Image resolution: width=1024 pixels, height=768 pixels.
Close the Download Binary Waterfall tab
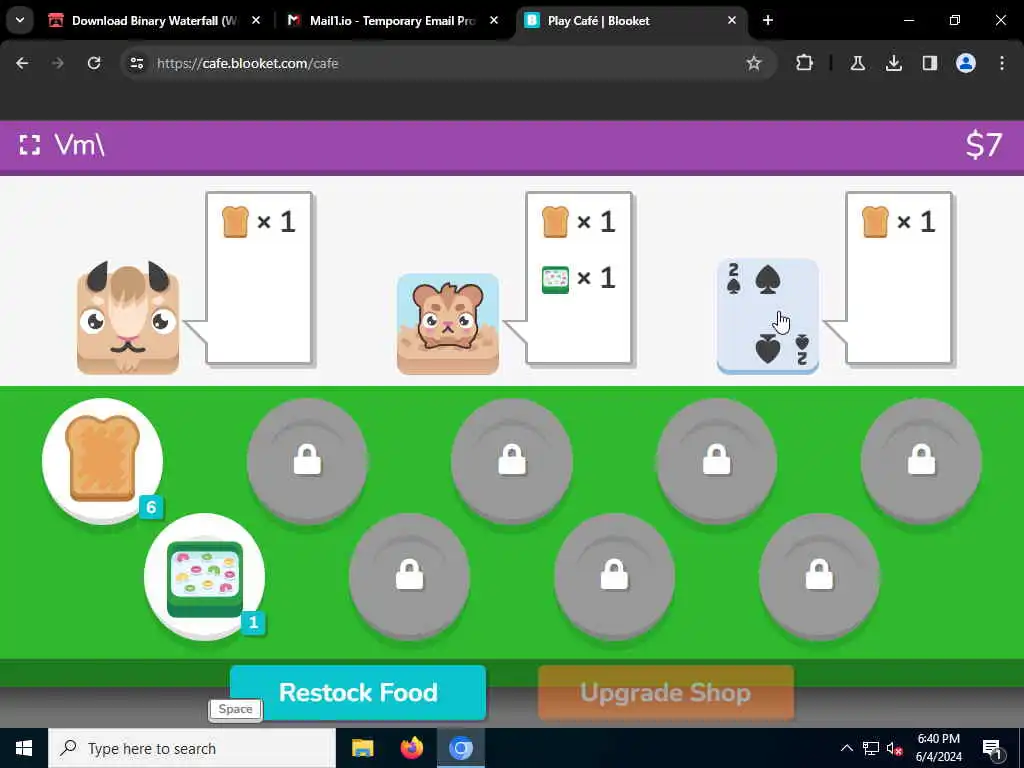256,21
